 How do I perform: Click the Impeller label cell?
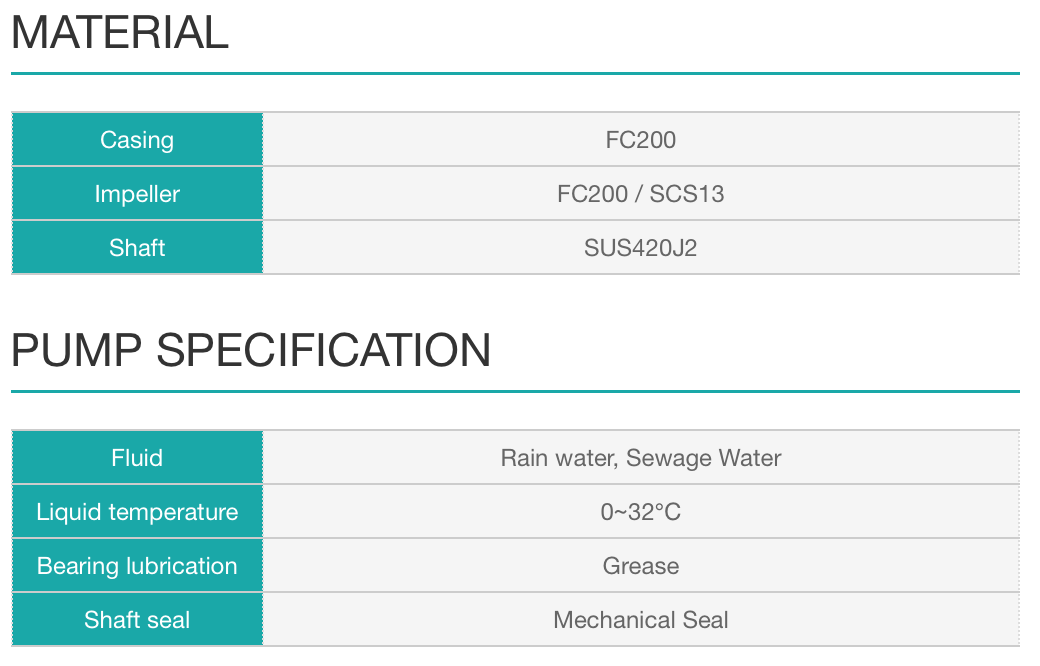137,194
